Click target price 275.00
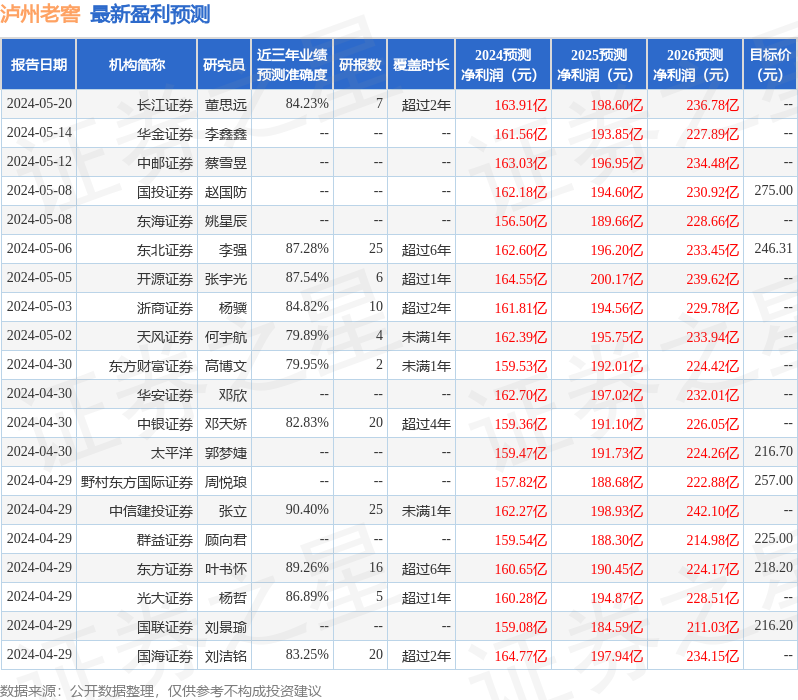 (x=773, y=190)
